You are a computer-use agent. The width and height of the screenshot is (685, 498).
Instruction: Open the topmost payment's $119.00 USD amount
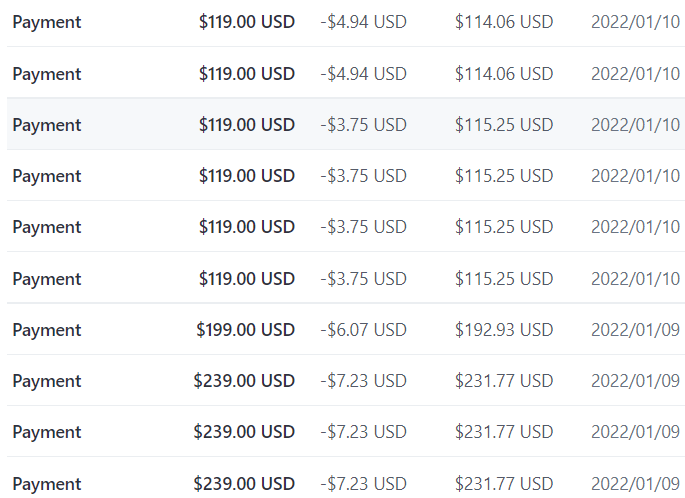coord(247,22)
